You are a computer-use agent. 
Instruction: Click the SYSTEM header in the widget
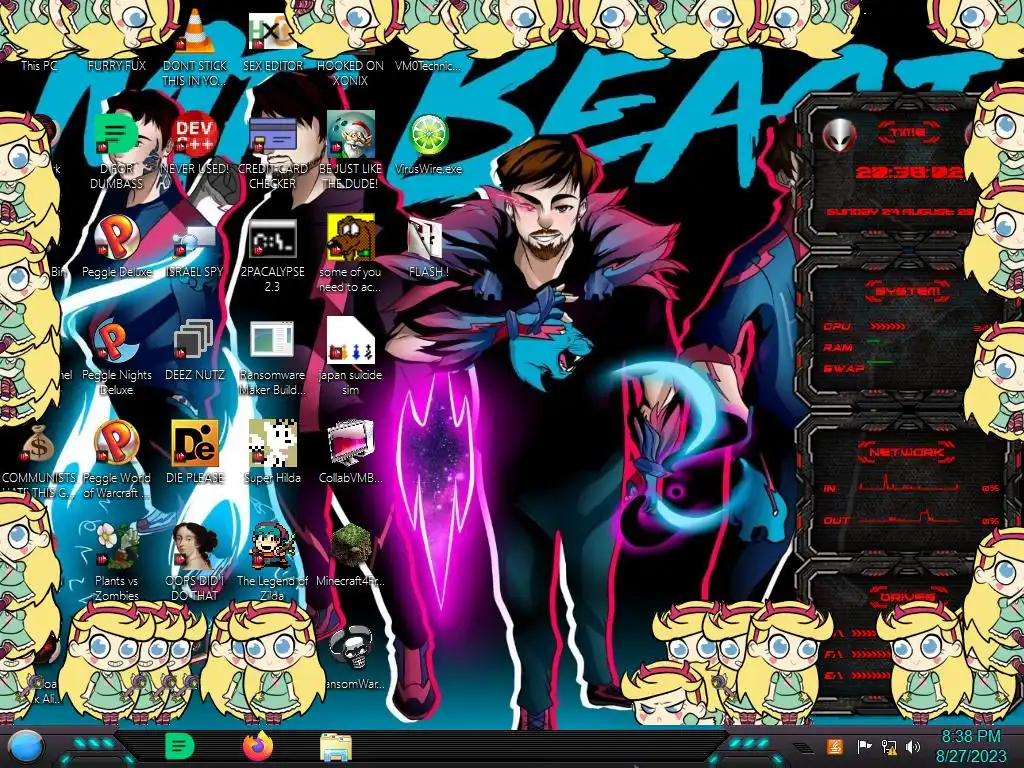pyautogui.click(x=908, y=291)
